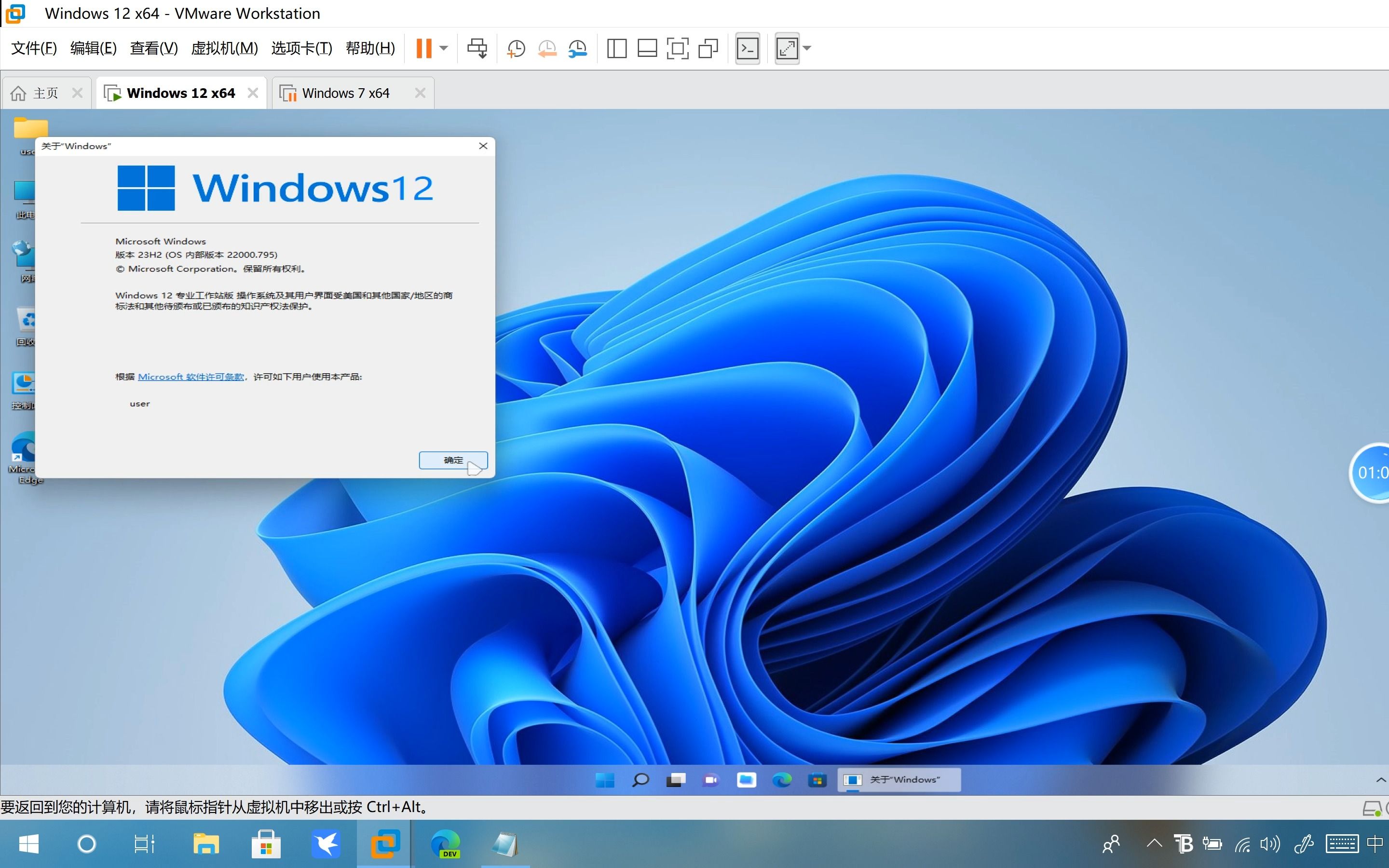
Task: Show or hide the thumbnail bar
Action: tap(646, 48)
